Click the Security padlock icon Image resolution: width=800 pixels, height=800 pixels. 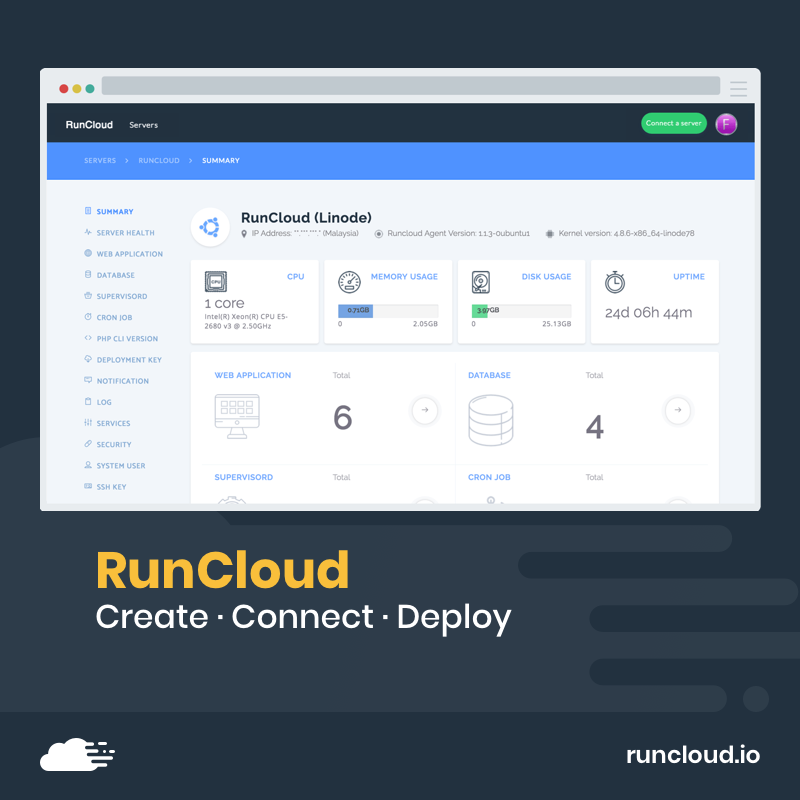point(89,444)
